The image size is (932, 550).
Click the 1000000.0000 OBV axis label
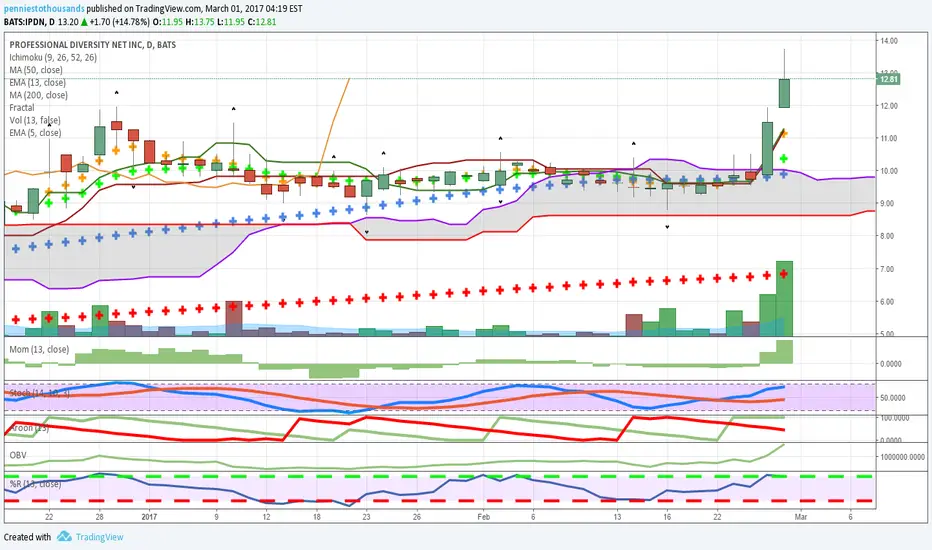pos(902,457)
